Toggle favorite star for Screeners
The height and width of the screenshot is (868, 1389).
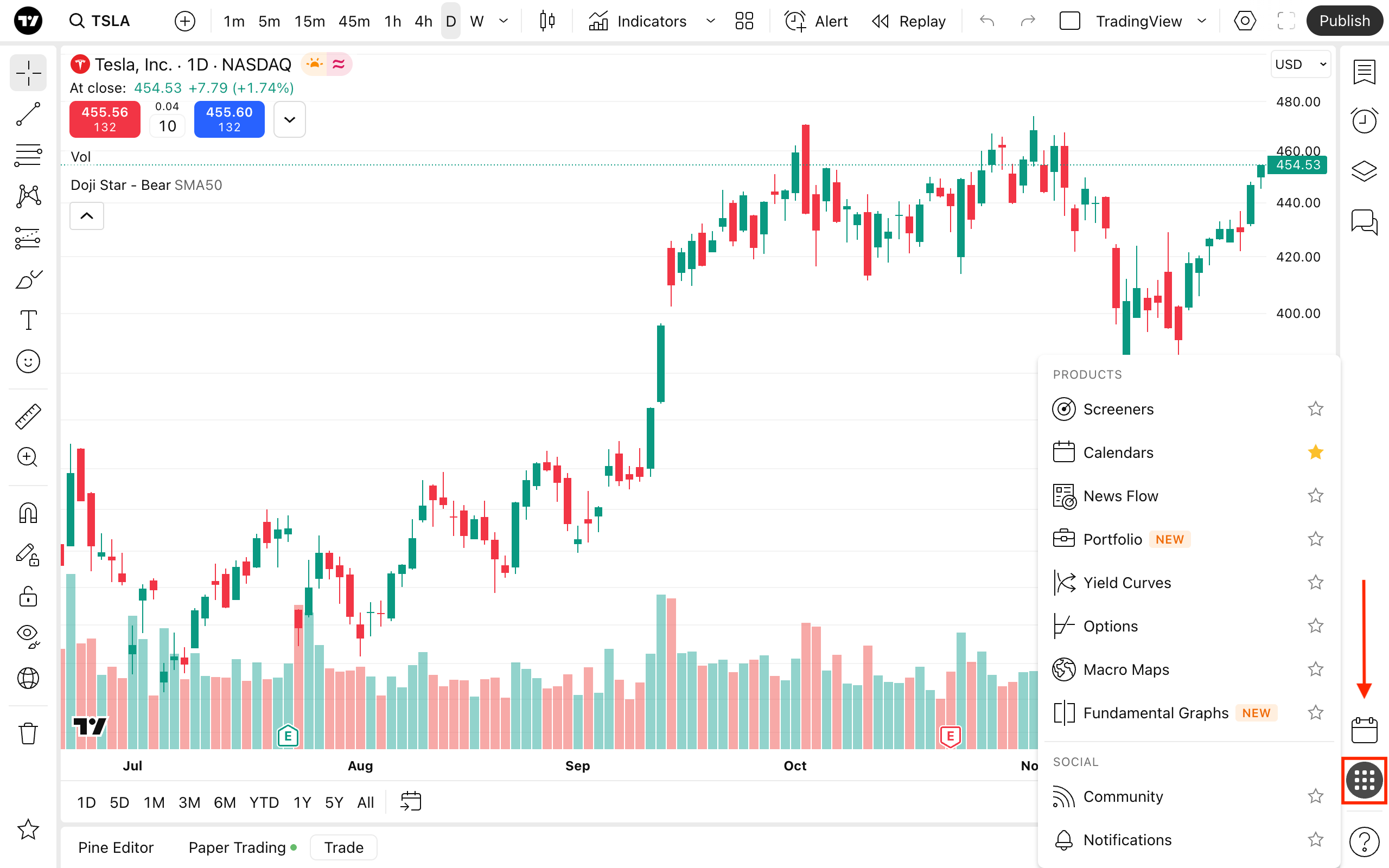tap(1315, 409)
